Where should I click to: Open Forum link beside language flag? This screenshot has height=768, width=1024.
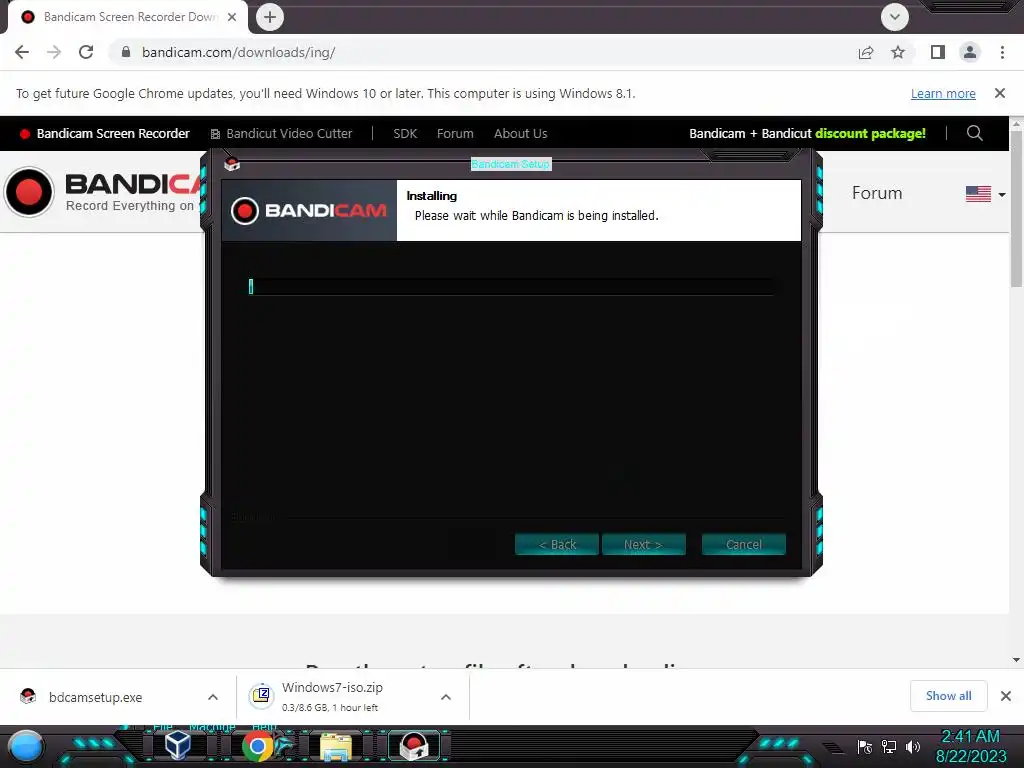pyautogui.click(x=877, y=193)
